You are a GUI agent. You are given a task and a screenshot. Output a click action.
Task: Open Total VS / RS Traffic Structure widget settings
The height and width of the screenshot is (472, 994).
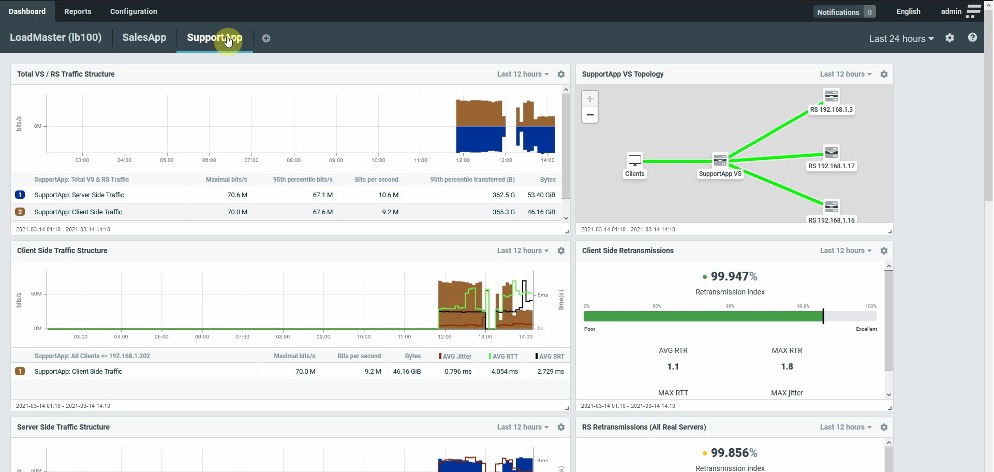[x=561, y=74]
